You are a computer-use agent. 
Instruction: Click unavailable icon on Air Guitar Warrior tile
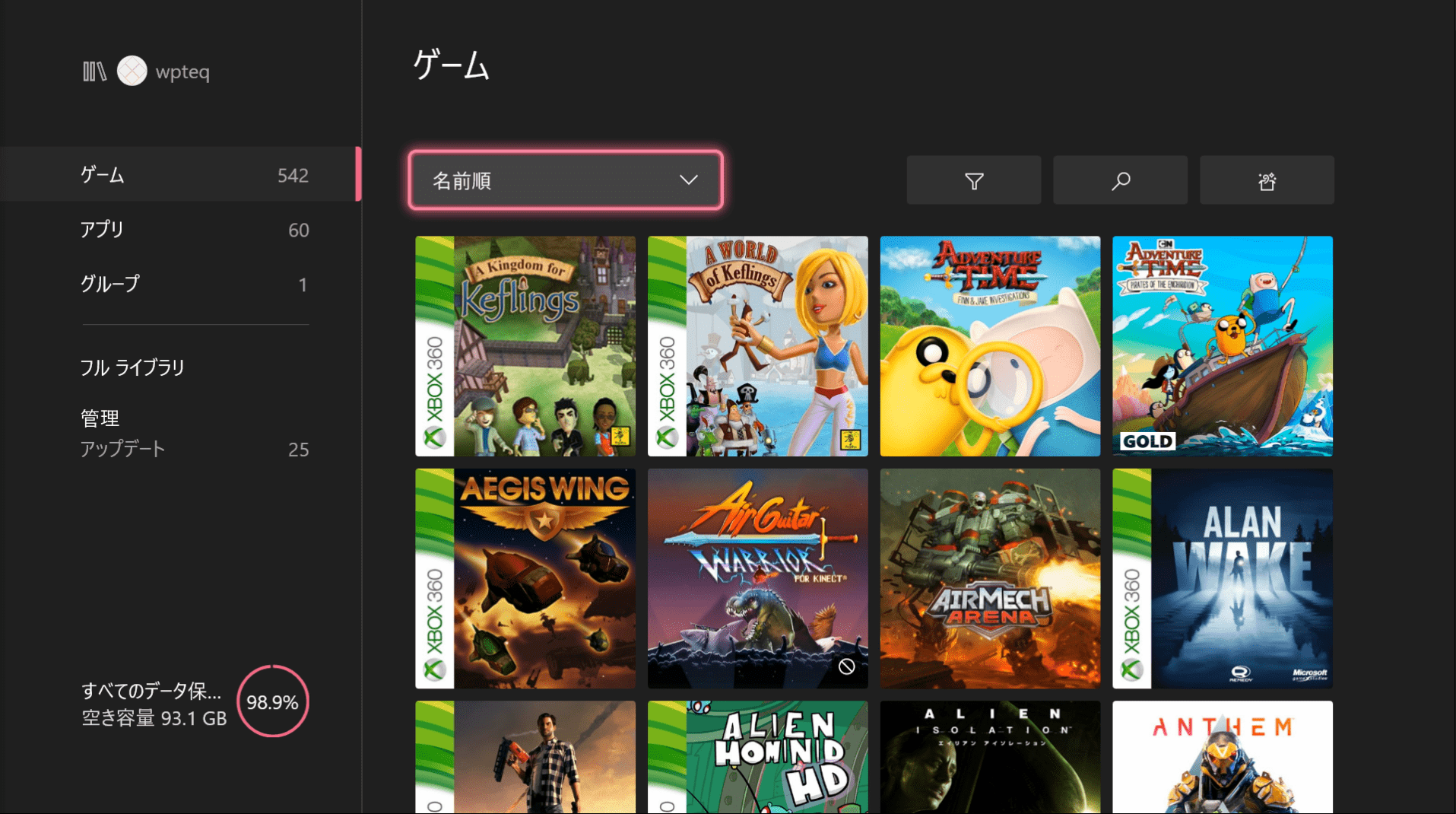point(846,667)
